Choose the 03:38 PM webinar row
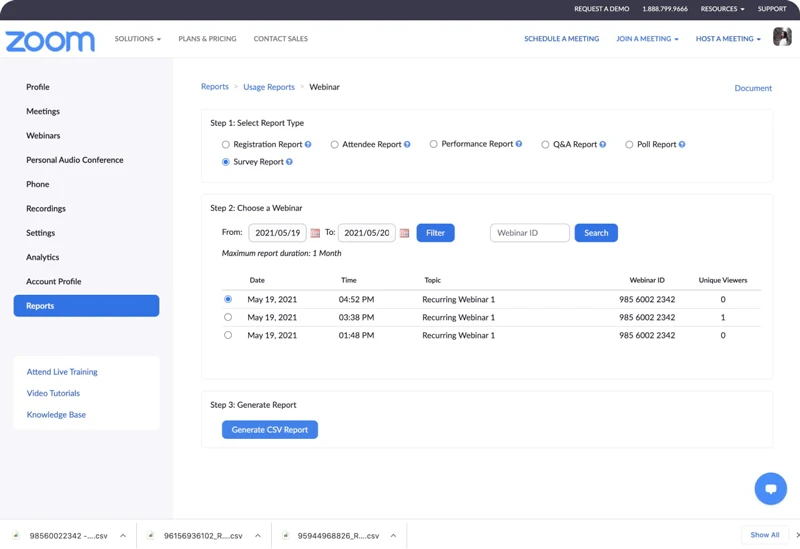Image resolution: width=800 pixels, height=549 pixels. tap(228, 317)
